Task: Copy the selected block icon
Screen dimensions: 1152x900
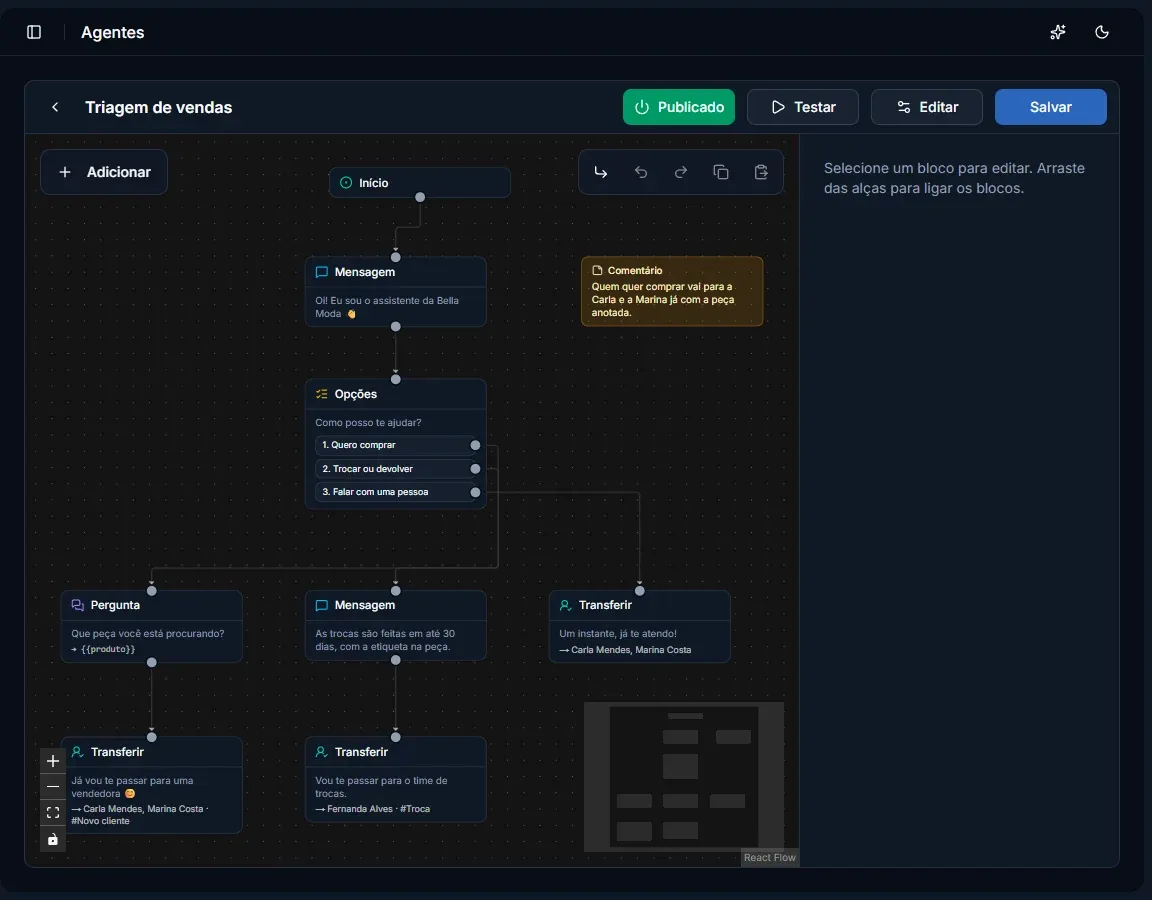Action: click(x=721, y=172)
